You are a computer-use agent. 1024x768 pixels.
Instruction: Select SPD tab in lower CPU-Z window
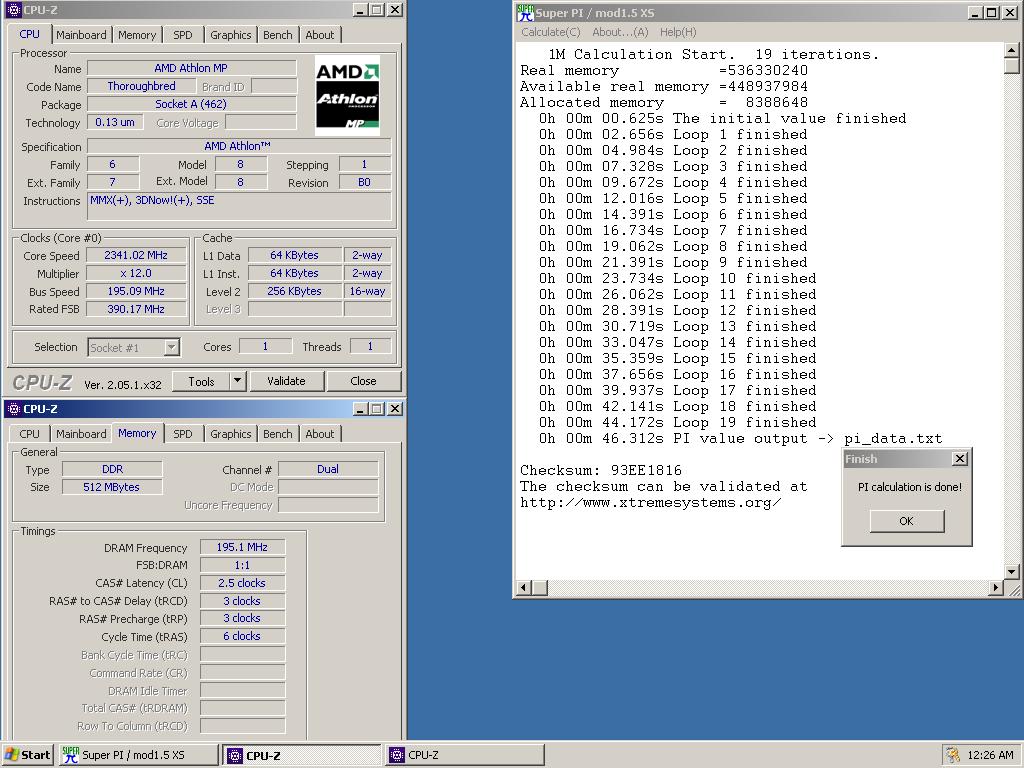[x=183, y=434]
